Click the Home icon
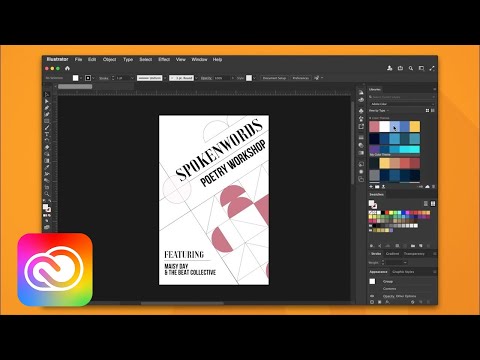Viewport: 480px width, 360px height. (67, 68)
